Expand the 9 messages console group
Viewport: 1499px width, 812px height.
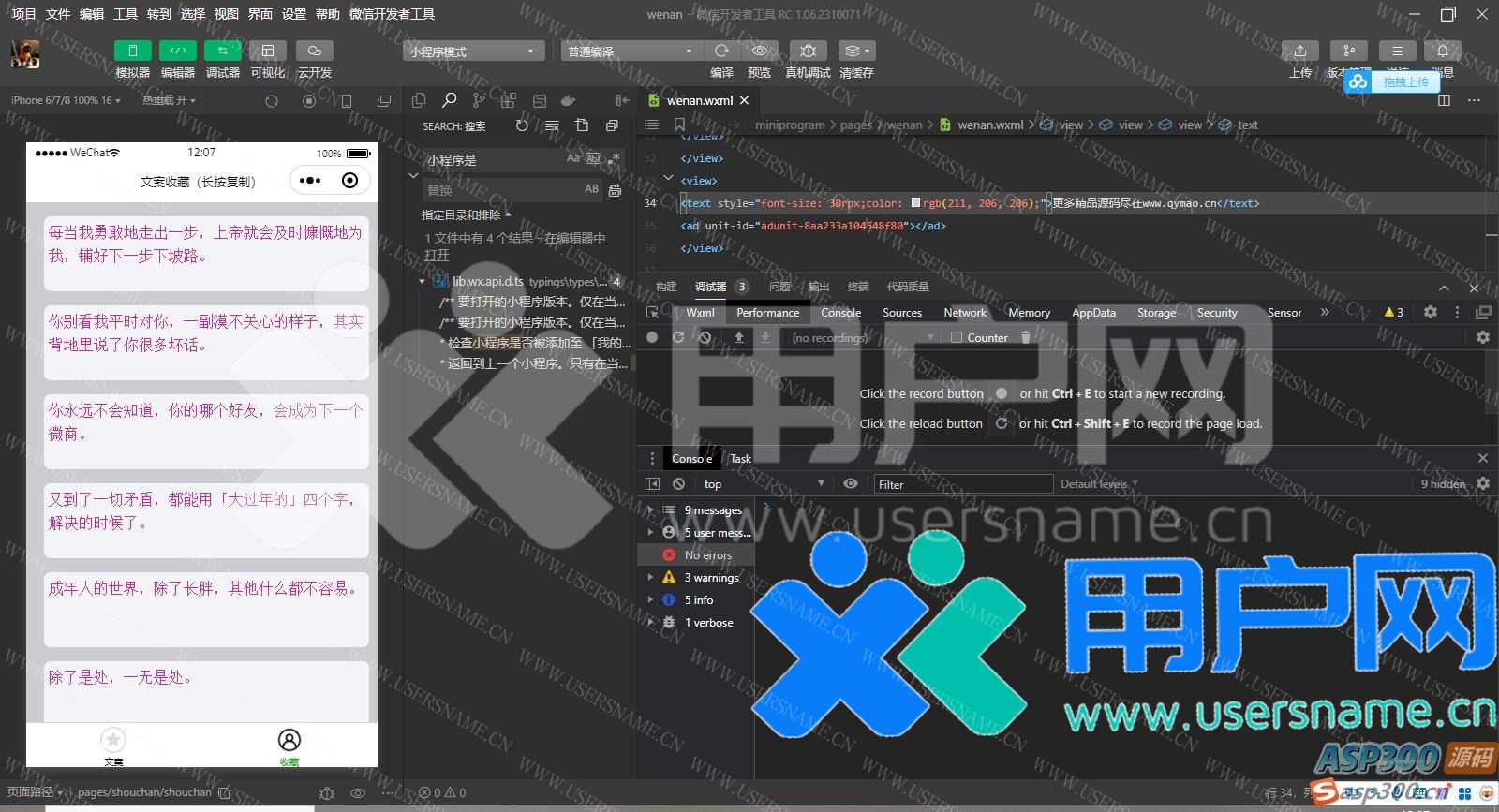point(651,510)
